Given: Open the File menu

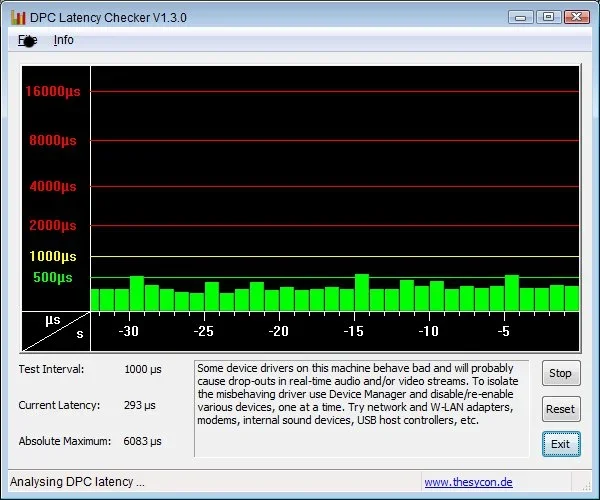Looking at the screenshot, I should click(x=27, y=40).
